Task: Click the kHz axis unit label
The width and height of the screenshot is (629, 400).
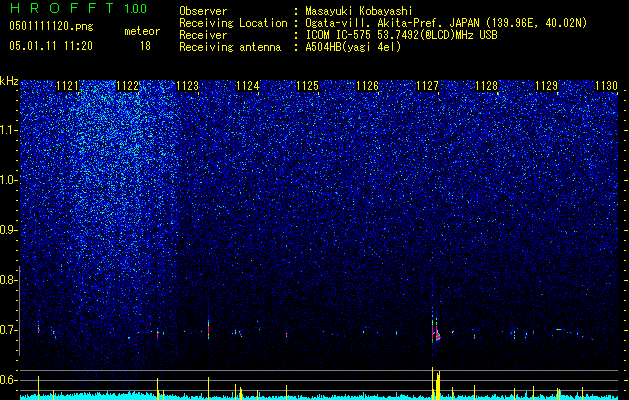Action: (9, 81)
